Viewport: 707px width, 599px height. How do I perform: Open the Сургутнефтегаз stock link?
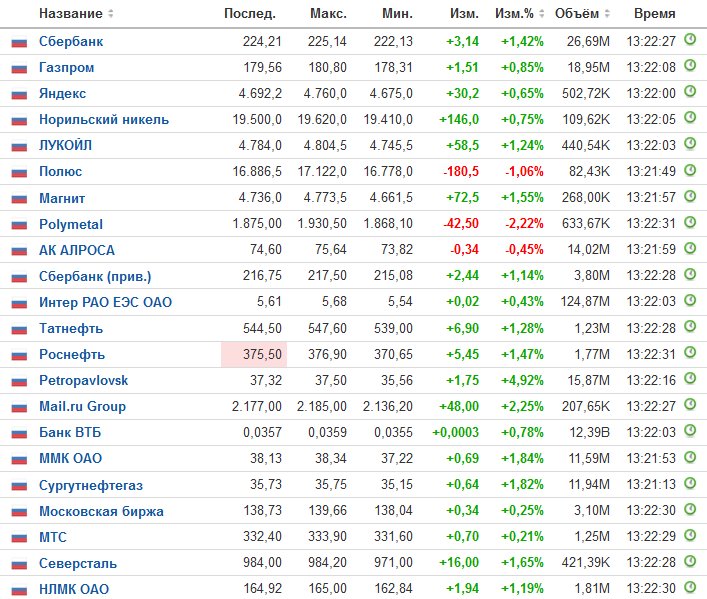[x=91, y=485]
